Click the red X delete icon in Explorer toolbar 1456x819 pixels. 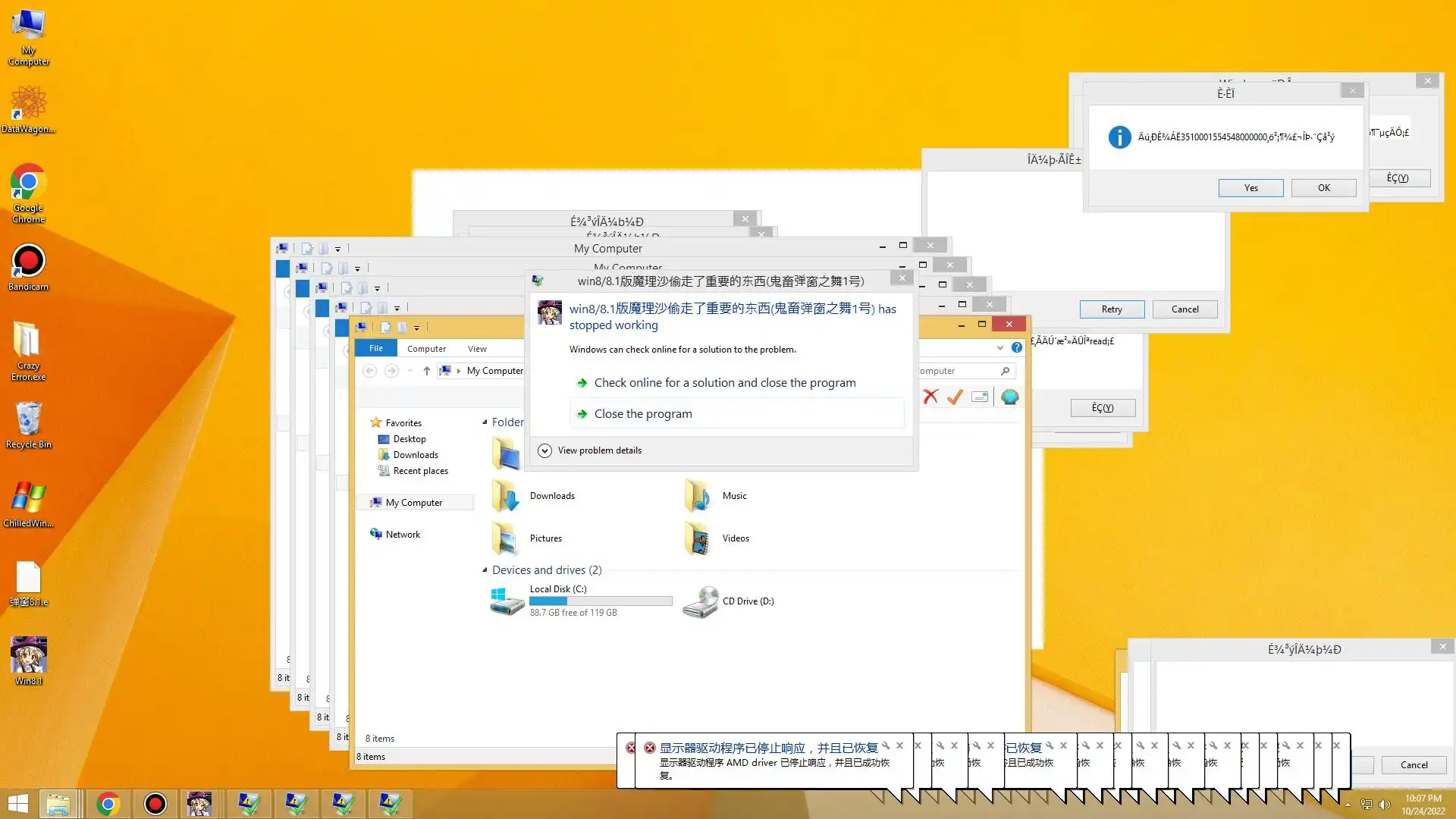tap(930, 397)
